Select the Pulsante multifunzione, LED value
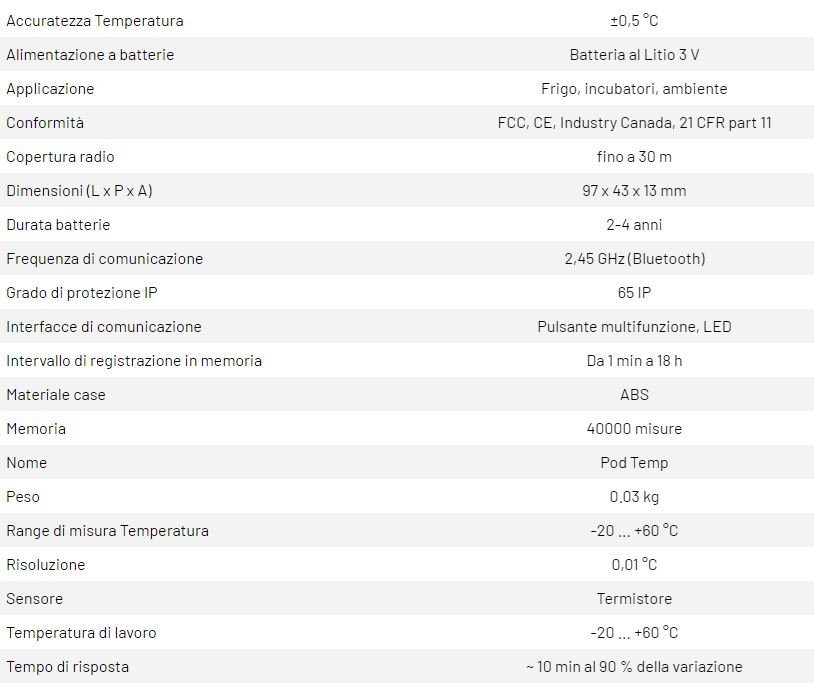 tap(634, 327)
